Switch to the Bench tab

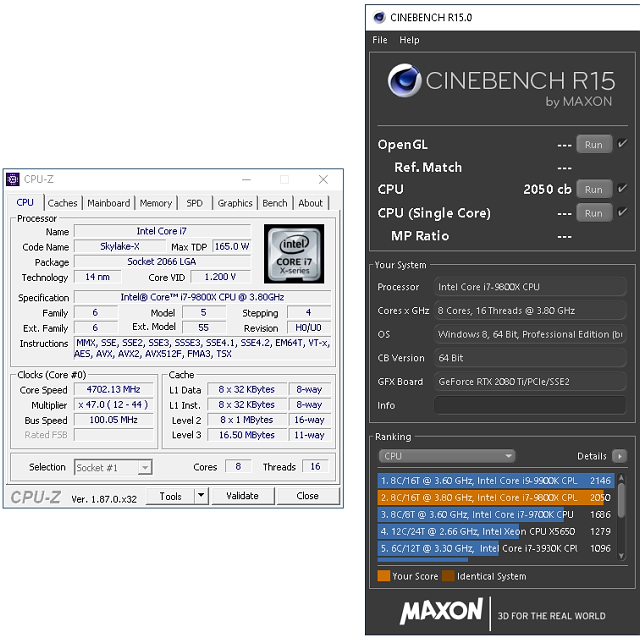275,203
